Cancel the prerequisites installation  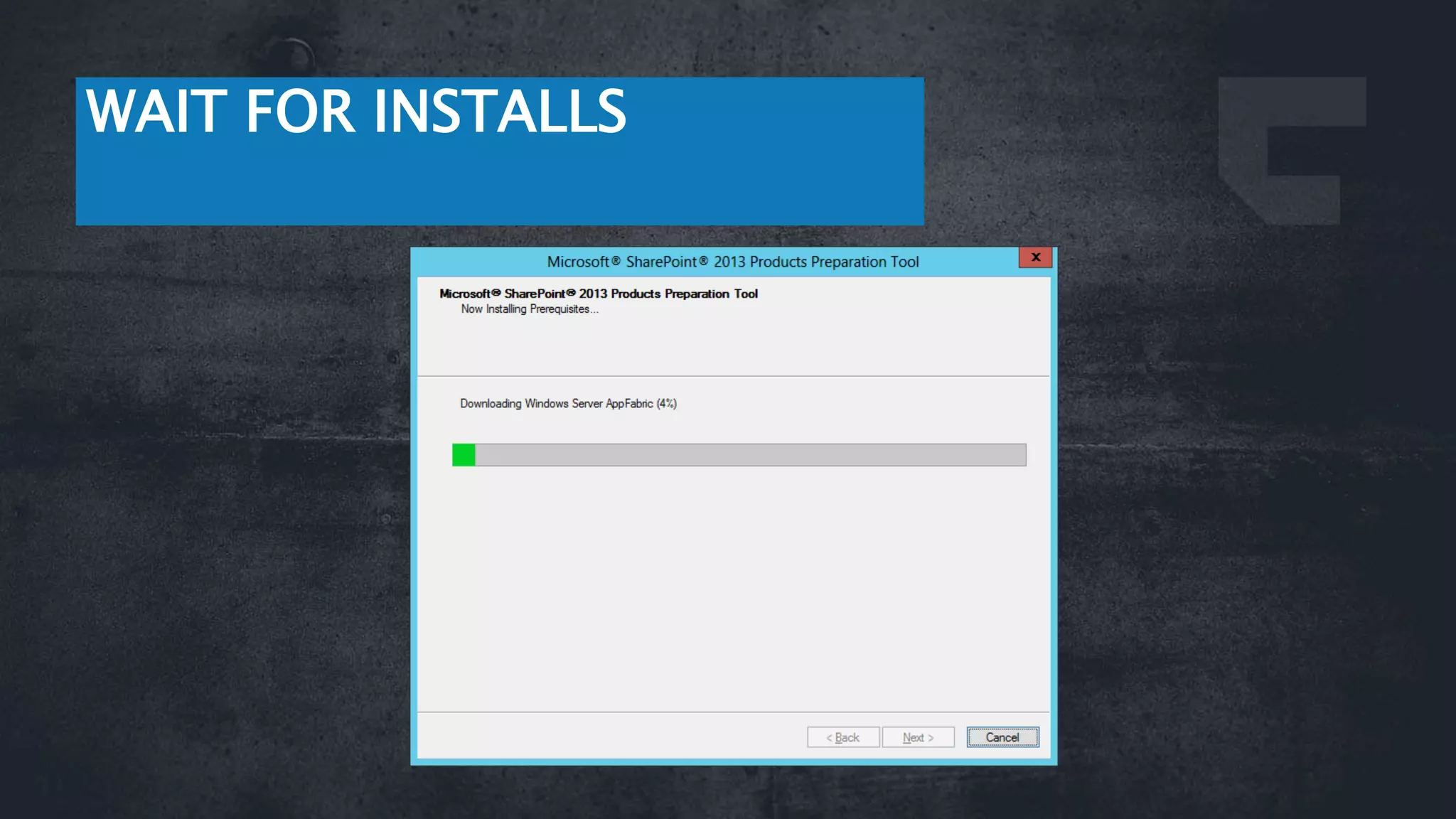click(1002, 737)
